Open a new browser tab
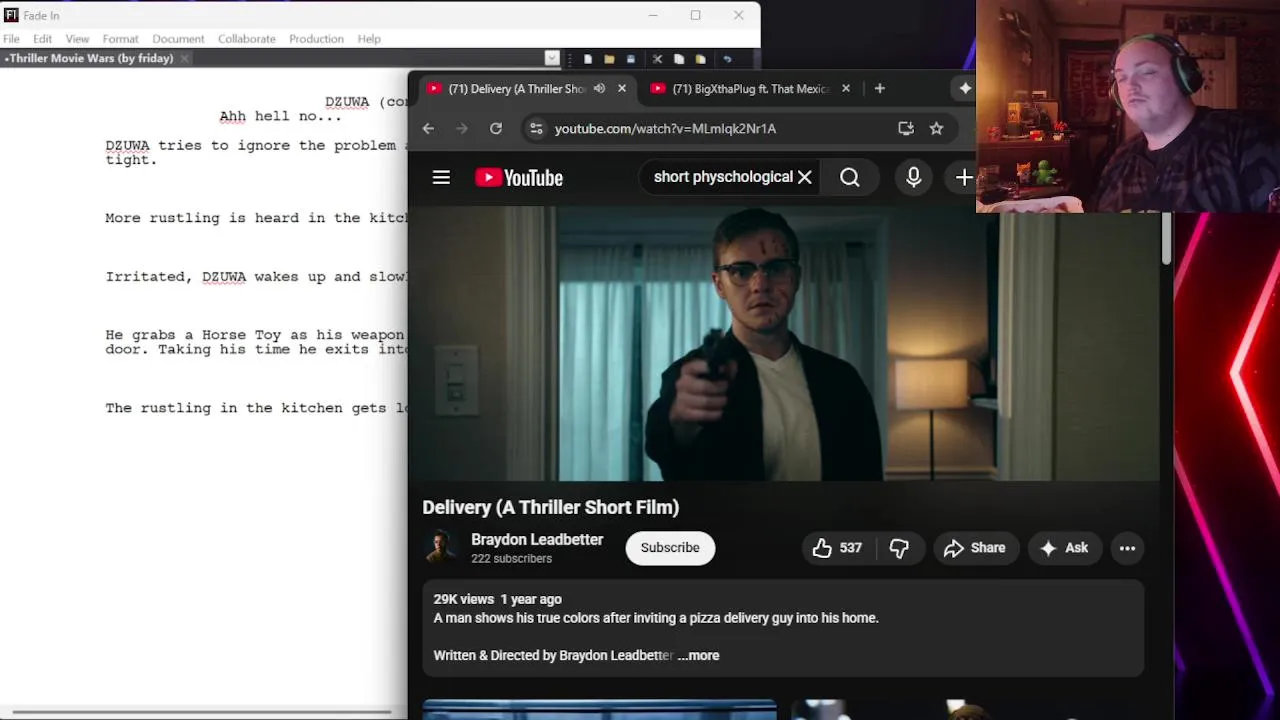 pyautogui.click(x=879, y=89)
